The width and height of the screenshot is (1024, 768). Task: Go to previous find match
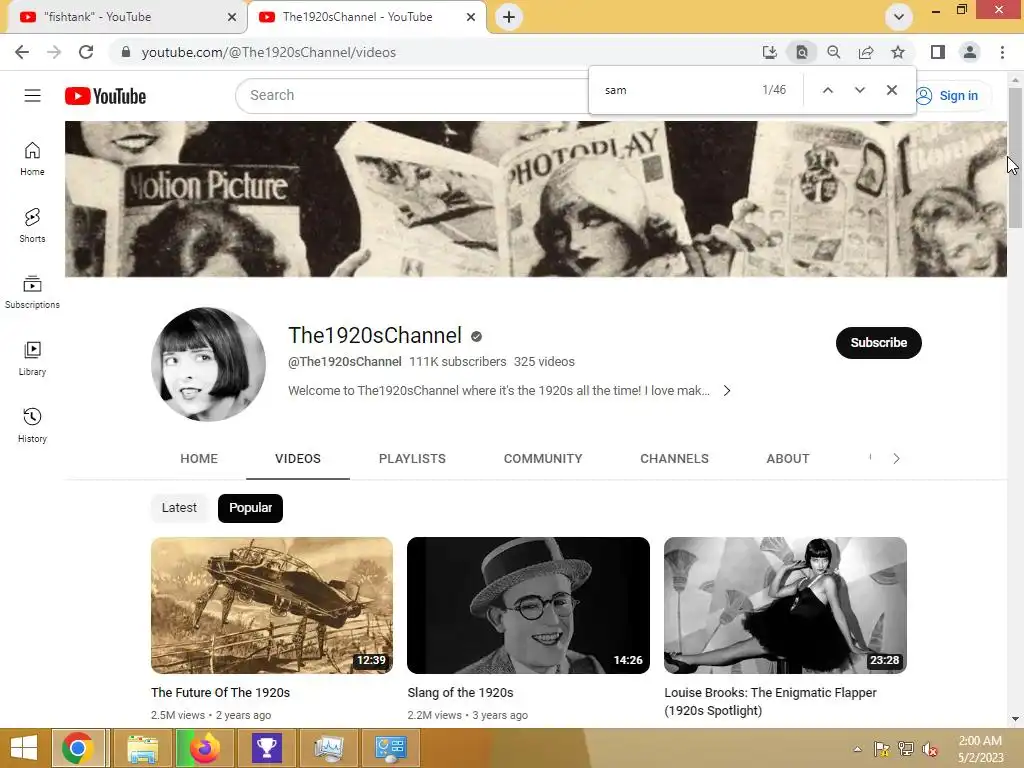coord(827,90)
